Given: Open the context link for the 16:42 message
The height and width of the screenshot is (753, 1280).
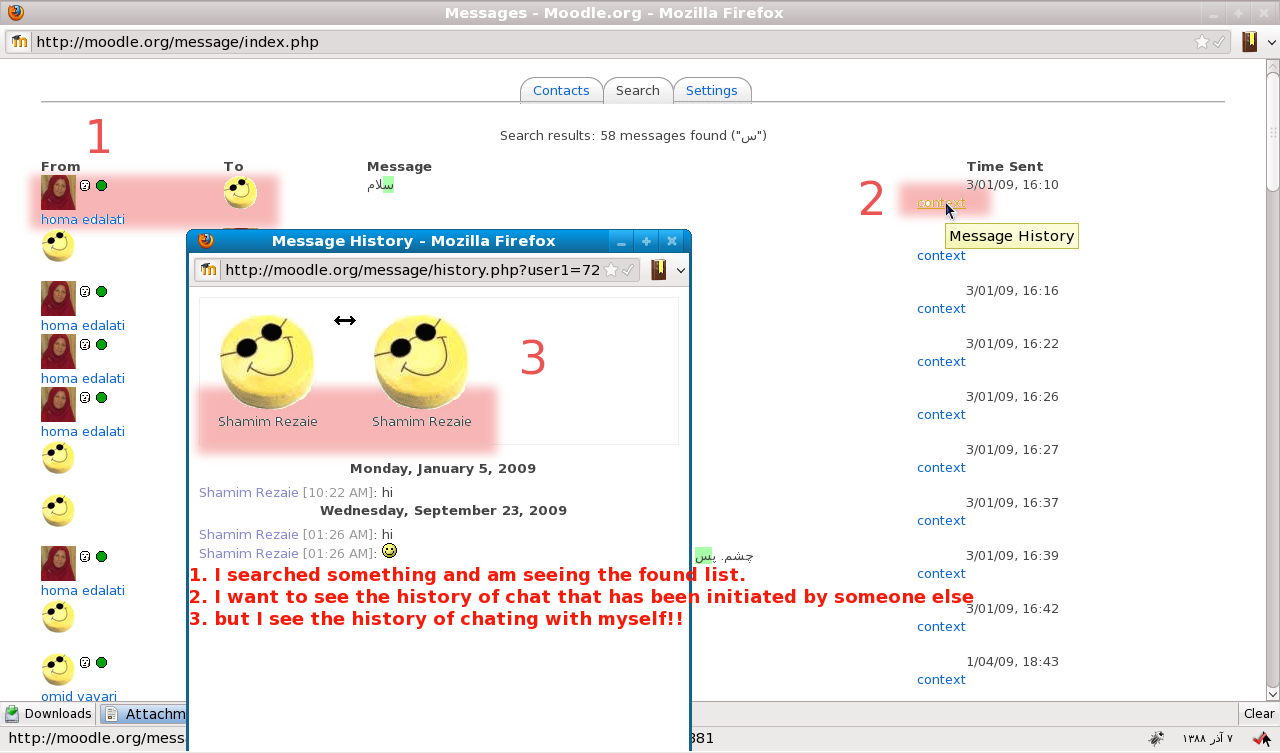Looking at the screenshot, I should tap(941, 627).
